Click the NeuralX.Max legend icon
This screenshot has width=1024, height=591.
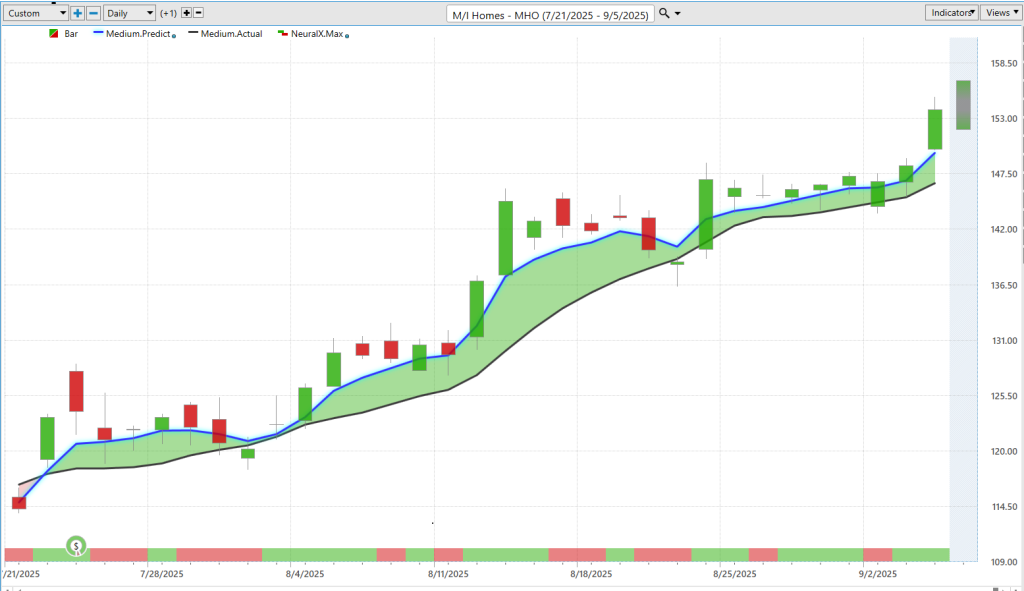point(282,33)
